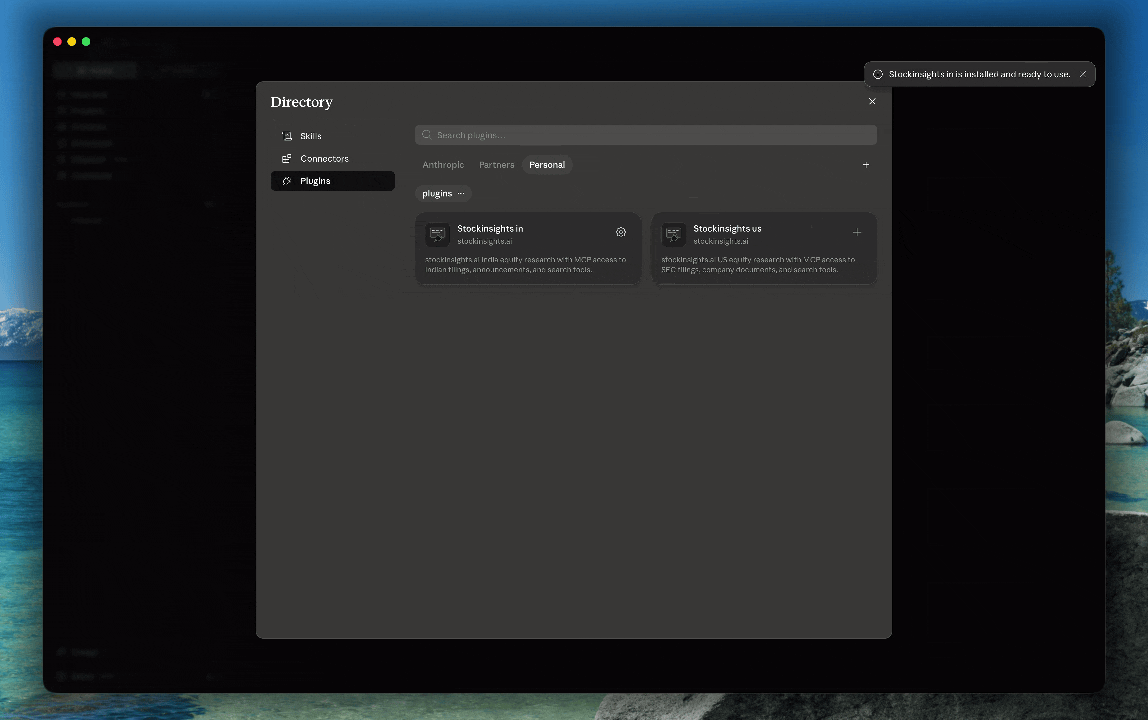
Task: Click the Connectors sidebar icon
Action: [287, 158]
